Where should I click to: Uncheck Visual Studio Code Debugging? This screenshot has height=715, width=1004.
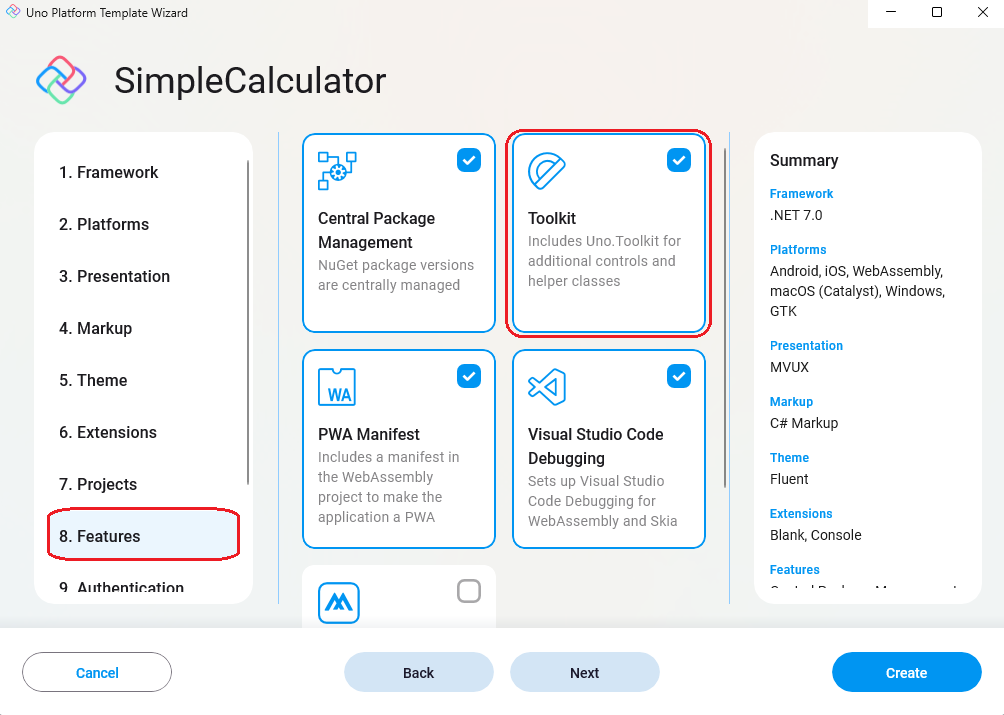pos(679,376)
